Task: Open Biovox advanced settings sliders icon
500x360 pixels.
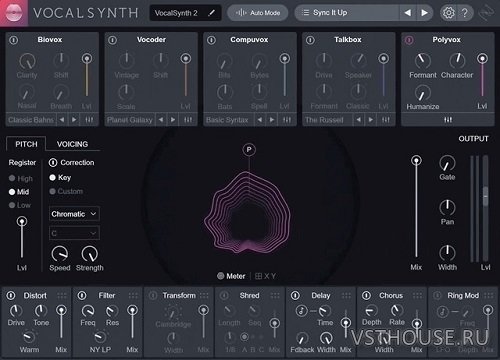Action: point(89,120)
